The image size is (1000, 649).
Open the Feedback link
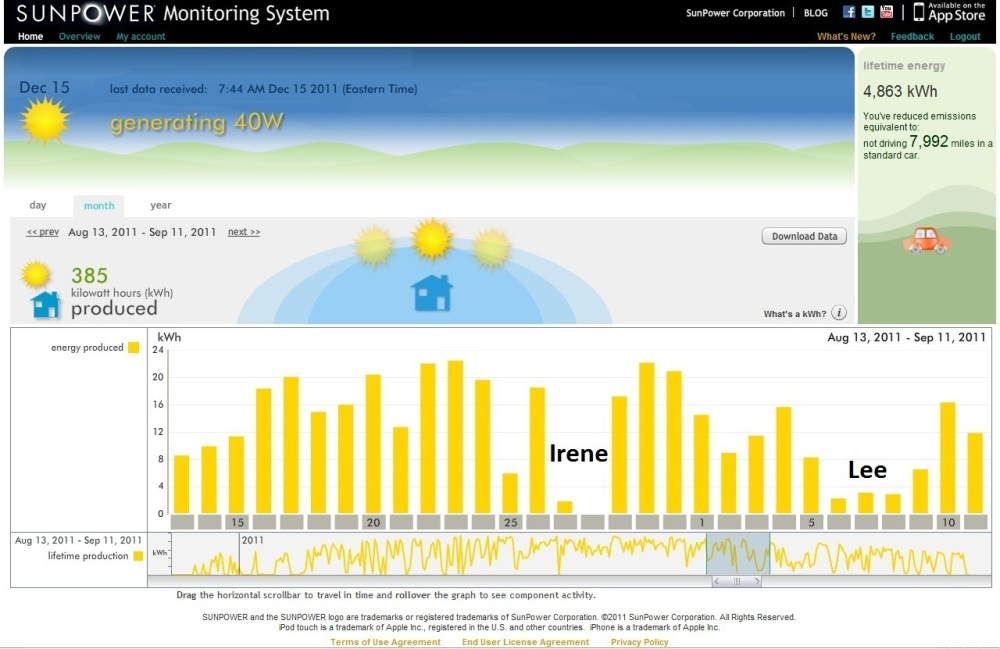click(912, 36)
